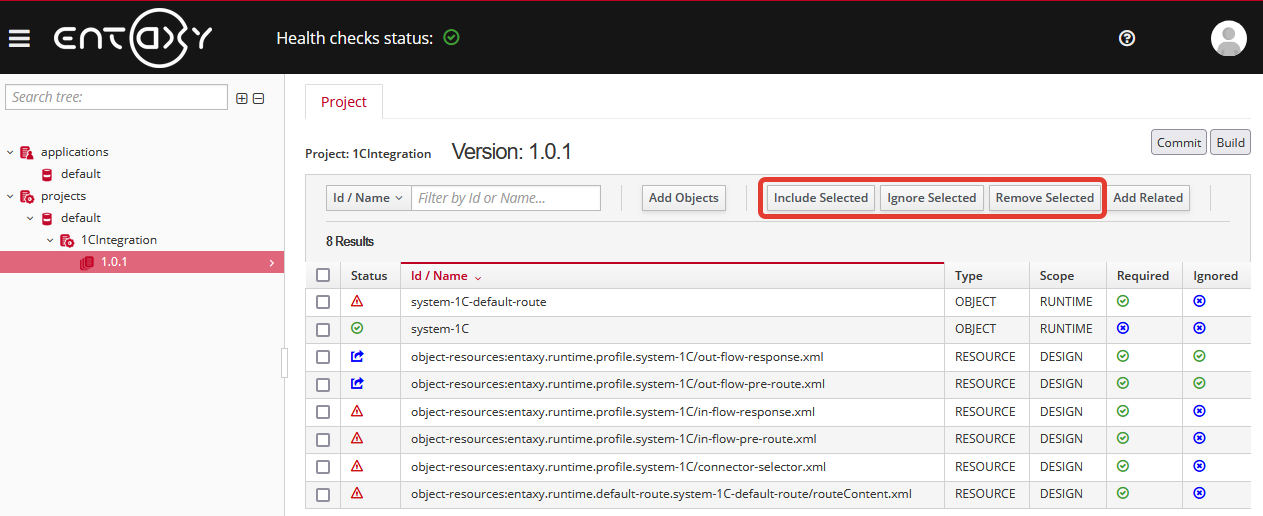This screenshot has width=1263, height=516.
Task: Select checkbox for connector-selector.xml row
Action: pyautogui.click(x=323, y=467)
